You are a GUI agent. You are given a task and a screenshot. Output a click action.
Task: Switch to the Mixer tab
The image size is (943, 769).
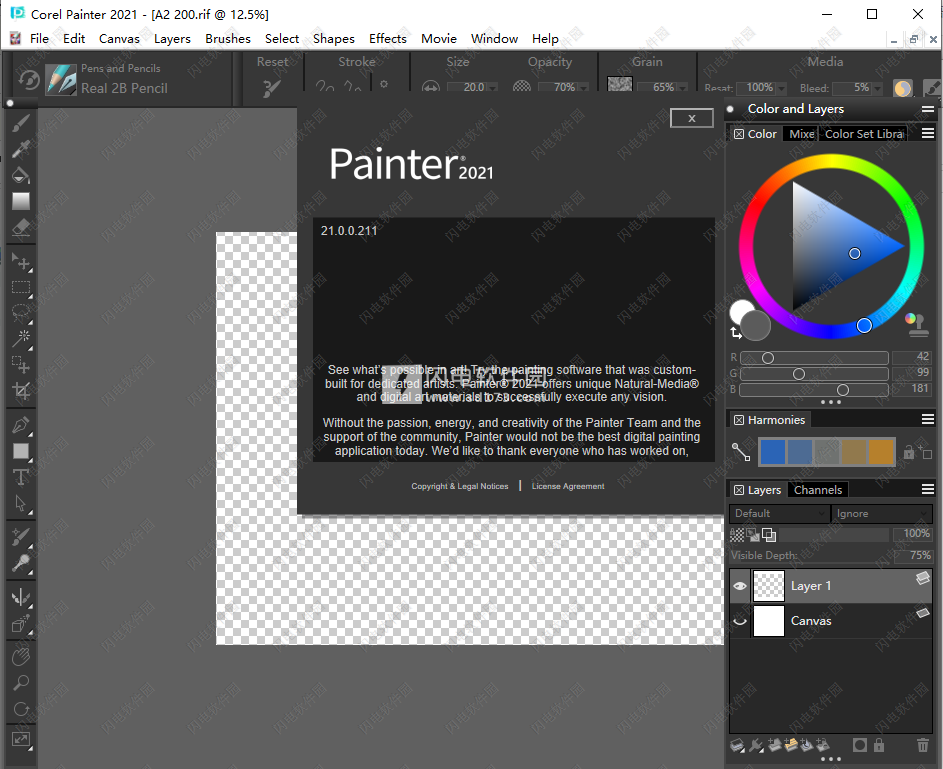tap(801, 134)
